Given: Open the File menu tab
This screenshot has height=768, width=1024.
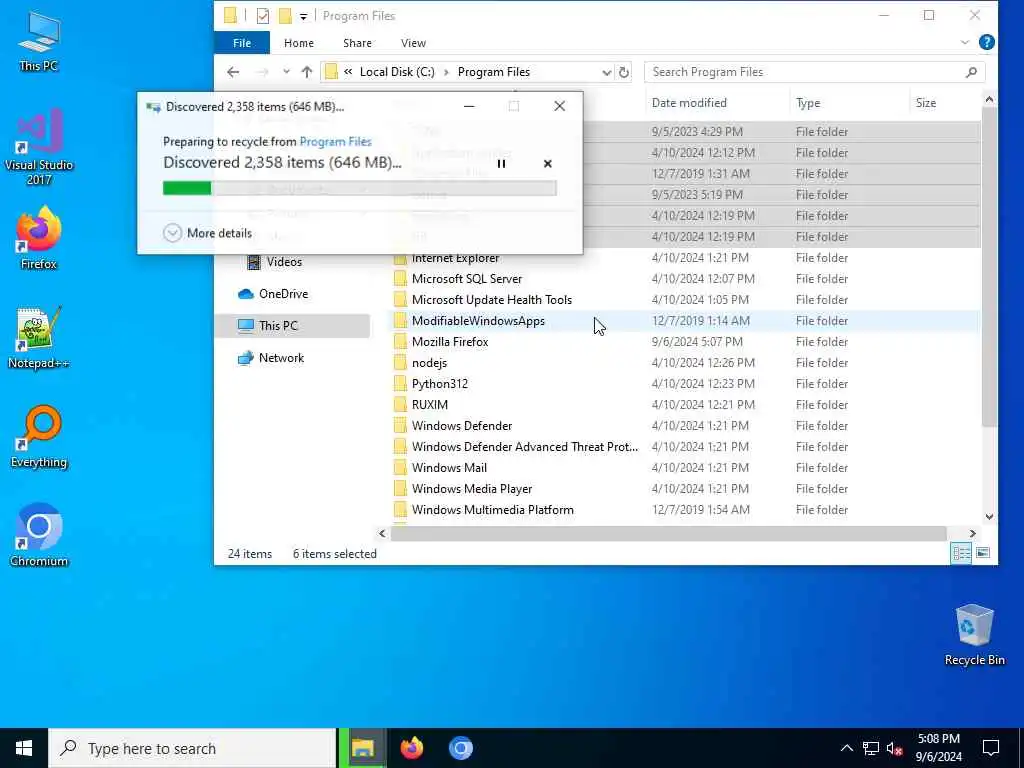Looking at the screenshot, I should click(242, 43).
